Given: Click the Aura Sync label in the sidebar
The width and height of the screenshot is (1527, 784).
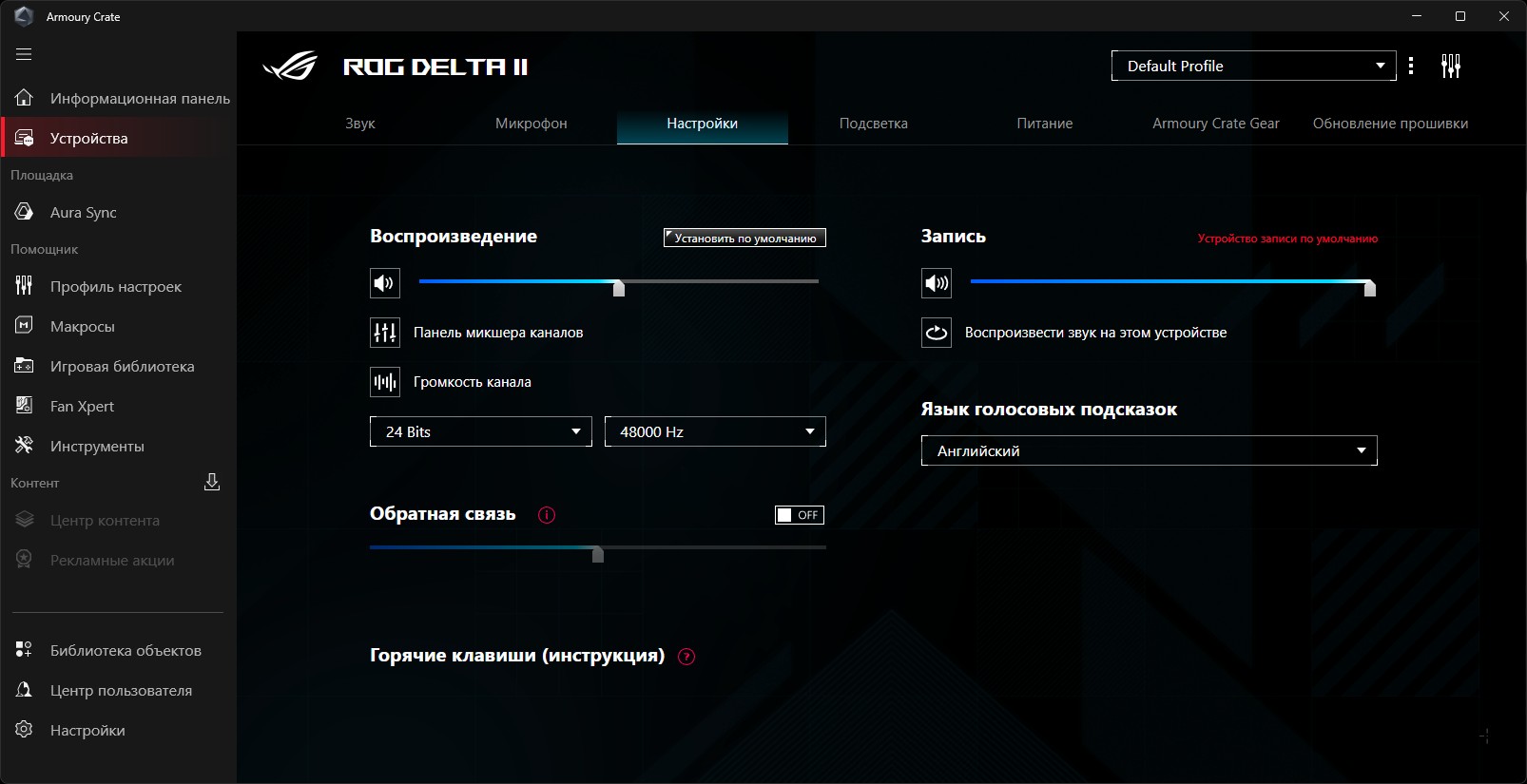Looking at the screenshot, I should [84, 212].
